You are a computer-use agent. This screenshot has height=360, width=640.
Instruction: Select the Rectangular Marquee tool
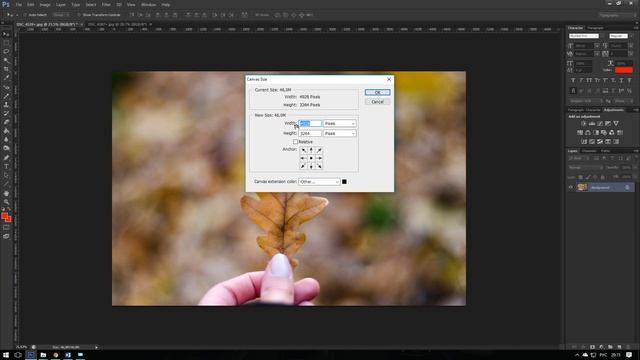click(6, 43)
